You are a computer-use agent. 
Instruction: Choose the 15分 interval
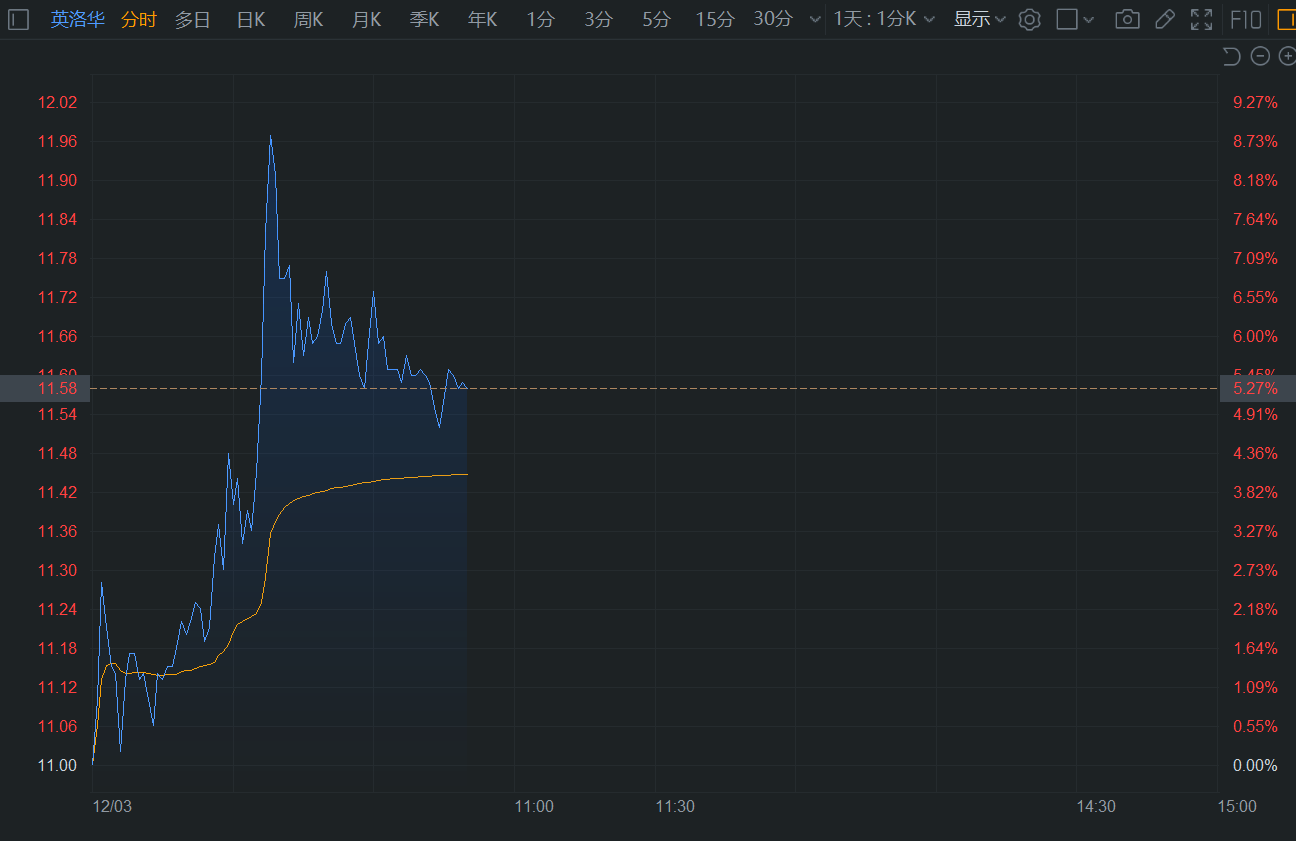click(714, 19)
